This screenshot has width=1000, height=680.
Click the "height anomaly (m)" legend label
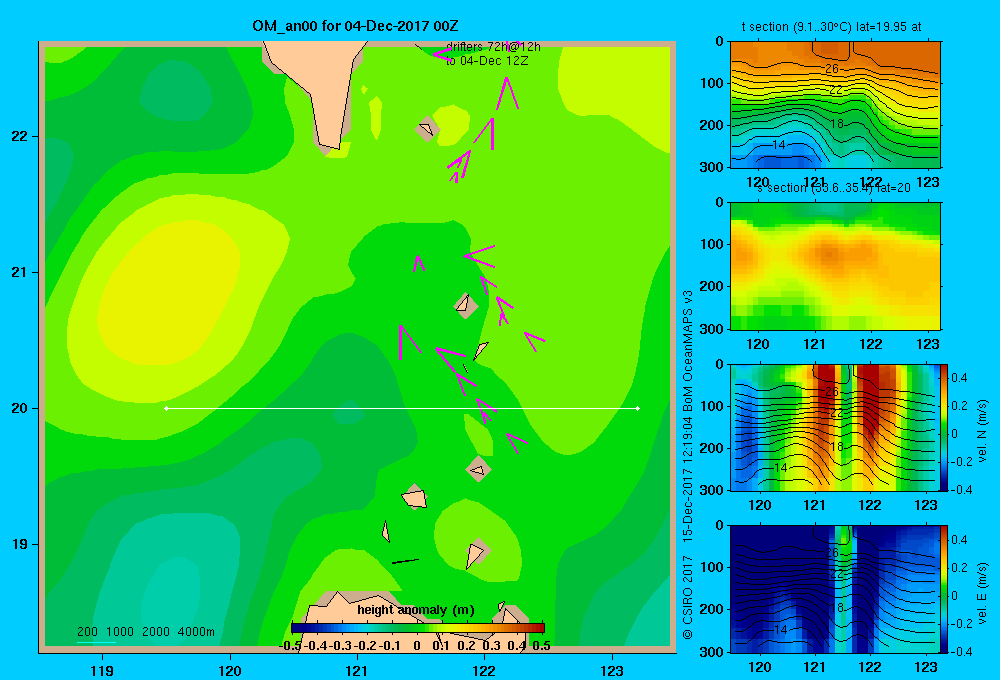tap(416, 610)
